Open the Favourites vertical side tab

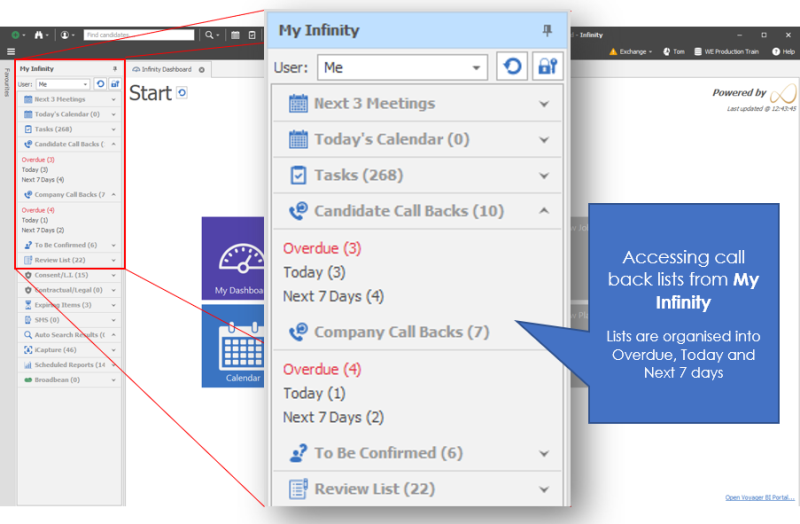tap(7, 82)
